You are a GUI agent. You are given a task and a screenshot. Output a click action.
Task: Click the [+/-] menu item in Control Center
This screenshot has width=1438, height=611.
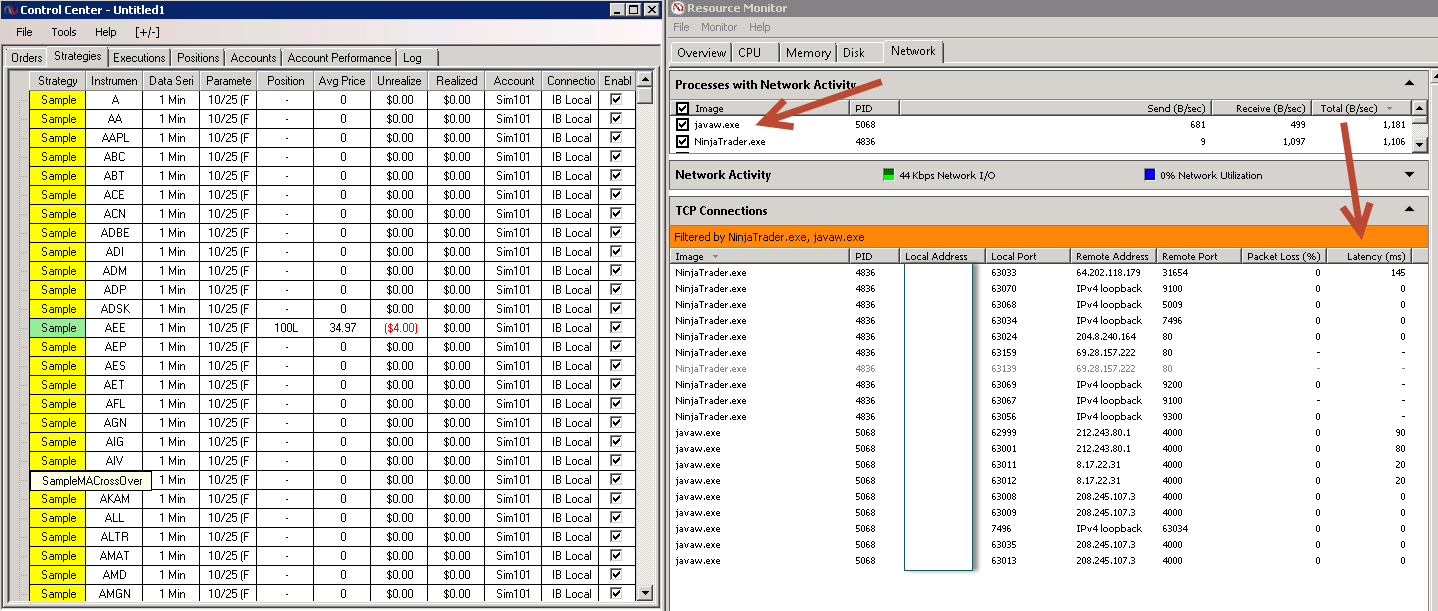coord(148,32)
